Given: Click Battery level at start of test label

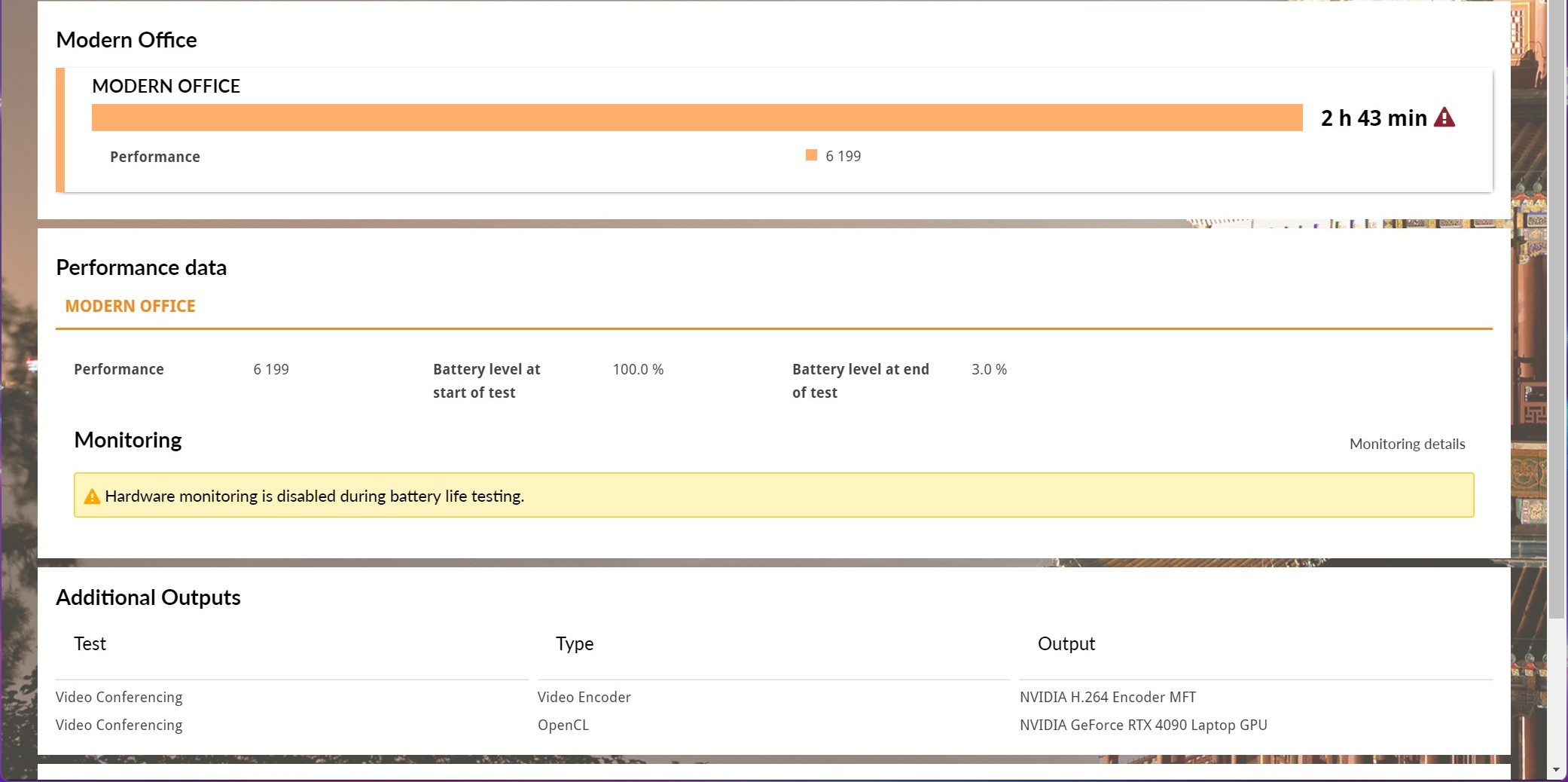Looking at the screenshot, I should tap(487, 380).
